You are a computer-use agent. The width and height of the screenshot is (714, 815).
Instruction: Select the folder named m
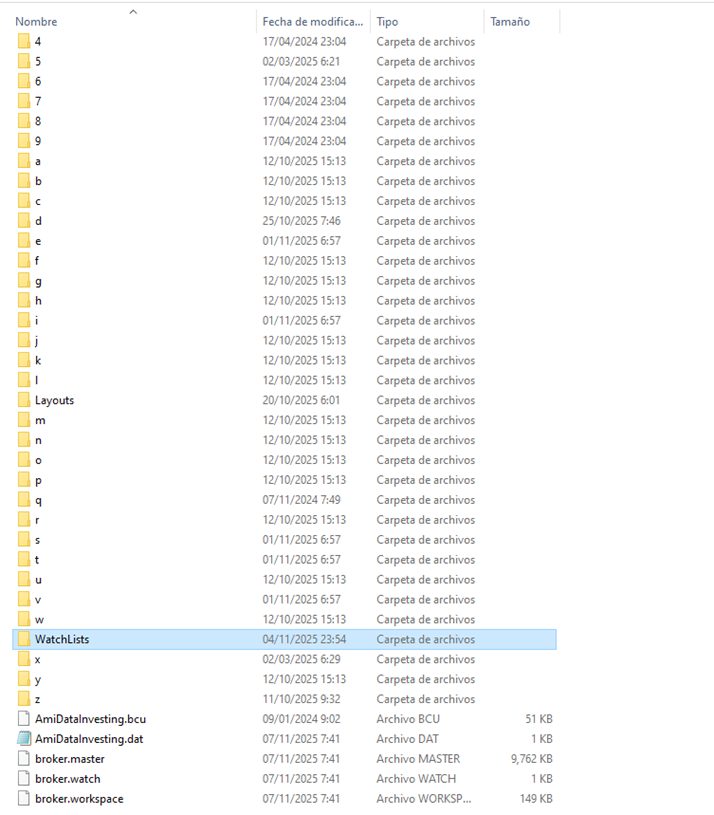[x=40, y=420]
